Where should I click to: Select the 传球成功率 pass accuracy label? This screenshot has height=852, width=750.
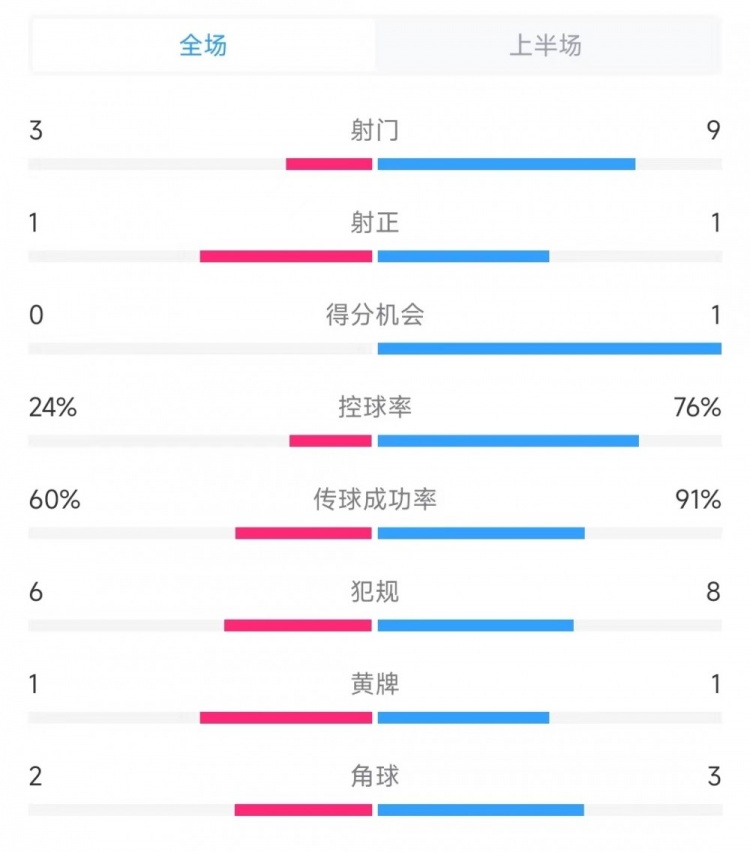click(x=375, y=499)
